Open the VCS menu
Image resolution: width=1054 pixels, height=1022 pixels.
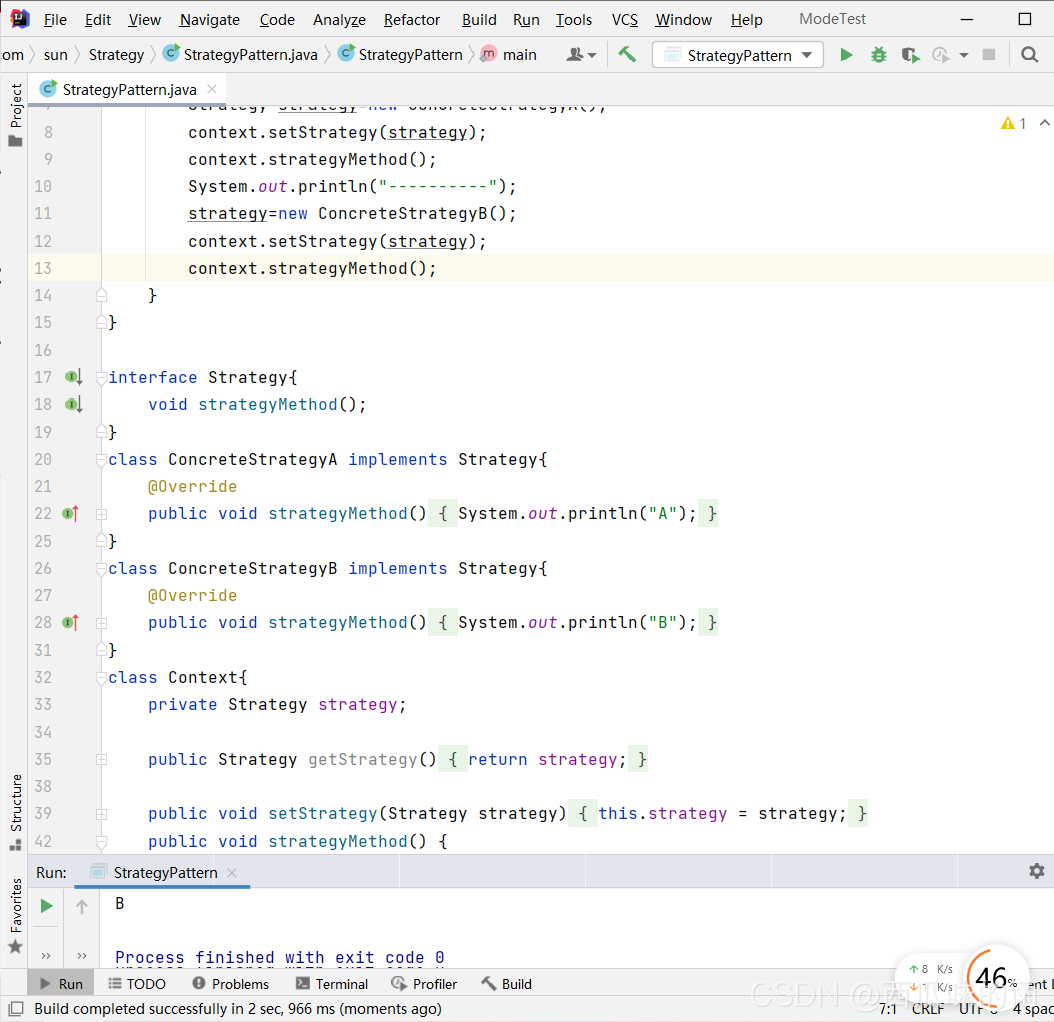[624, 19]
